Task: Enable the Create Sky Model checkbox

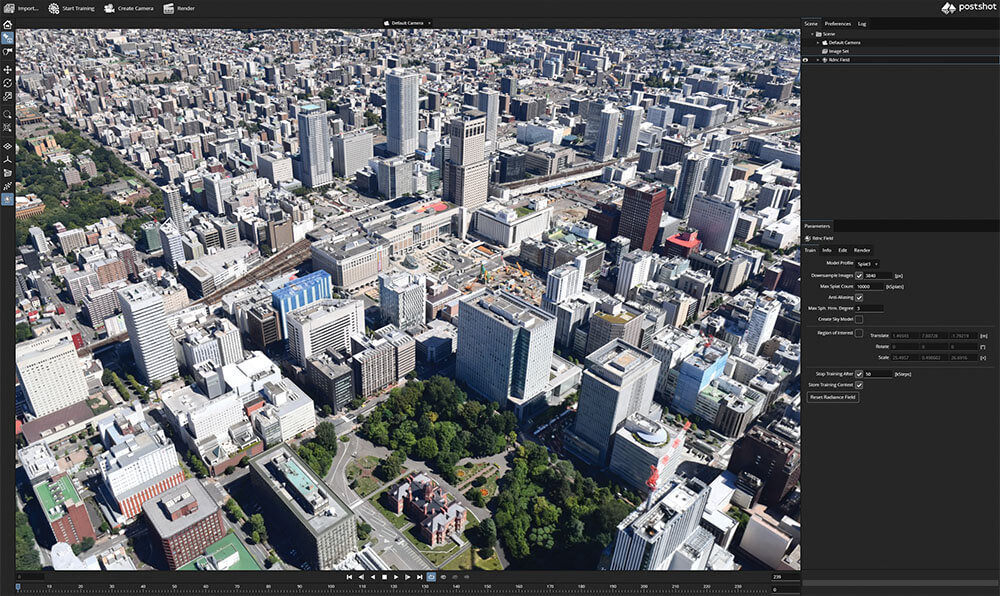Action: pyautogui.click(x=859, y=319)
